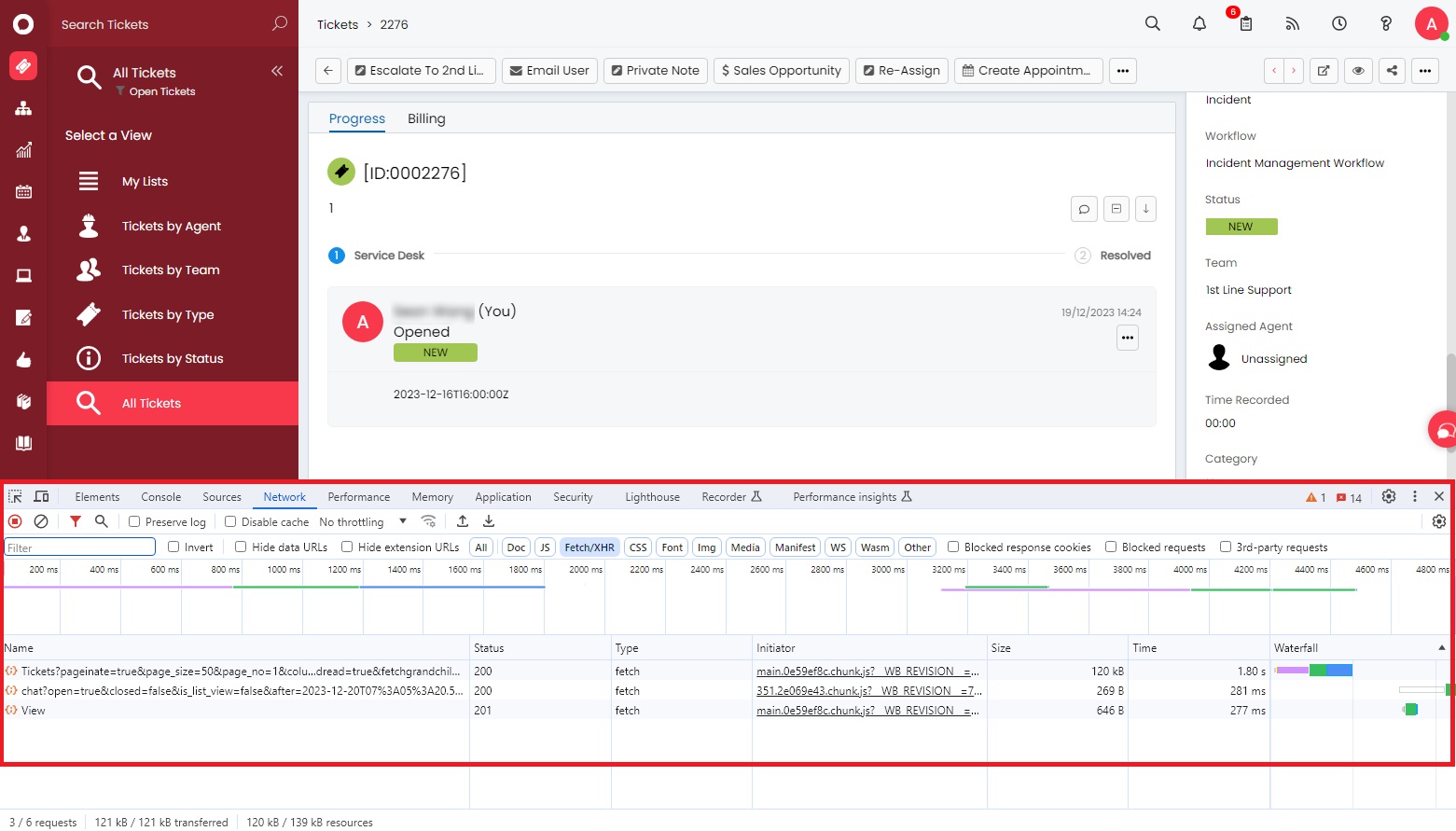Check the Disable cache option
This screenshot has width=1456, height=831.
click(x=230, y=522)
